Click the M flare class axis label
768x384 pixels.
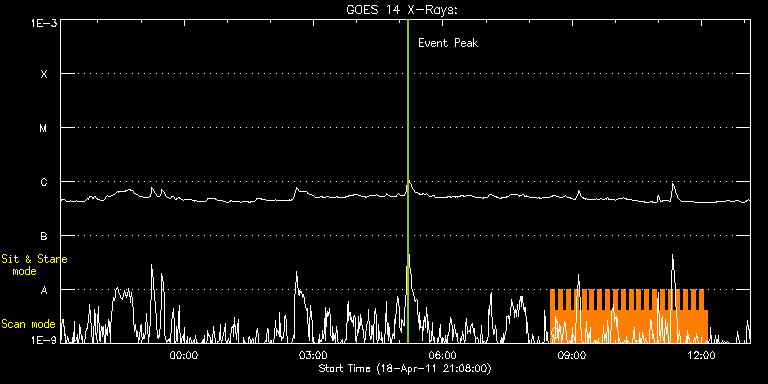(44, 128)
